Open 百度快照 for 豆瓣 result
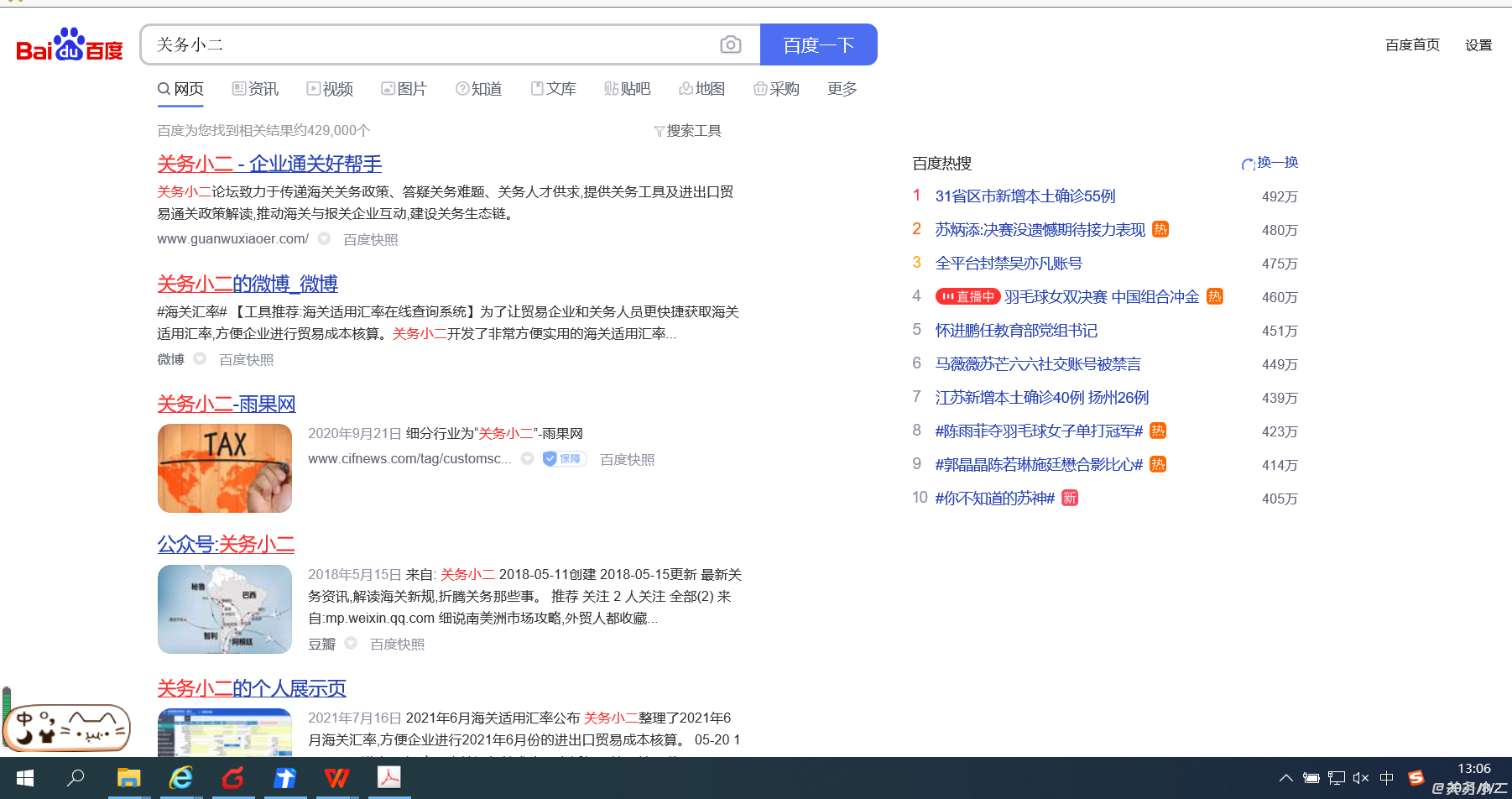This screenshot has height=799, width=1512. 398,645
